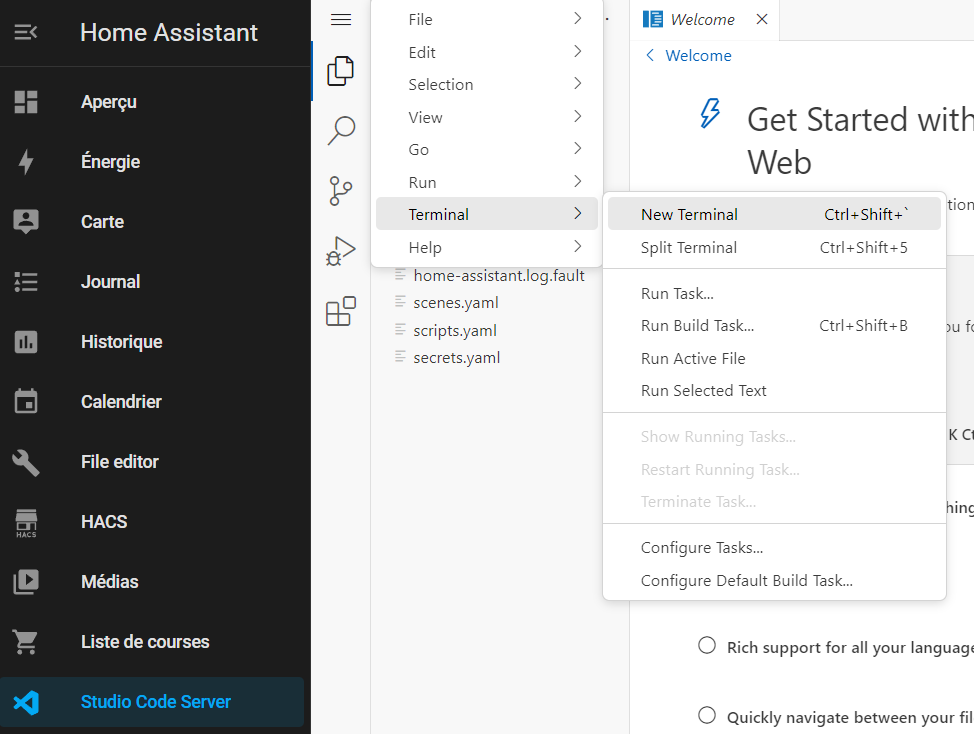Screen dimensions: 974x734
Task: Click the lightning icon beside Get Started
Action: point(710,113)
